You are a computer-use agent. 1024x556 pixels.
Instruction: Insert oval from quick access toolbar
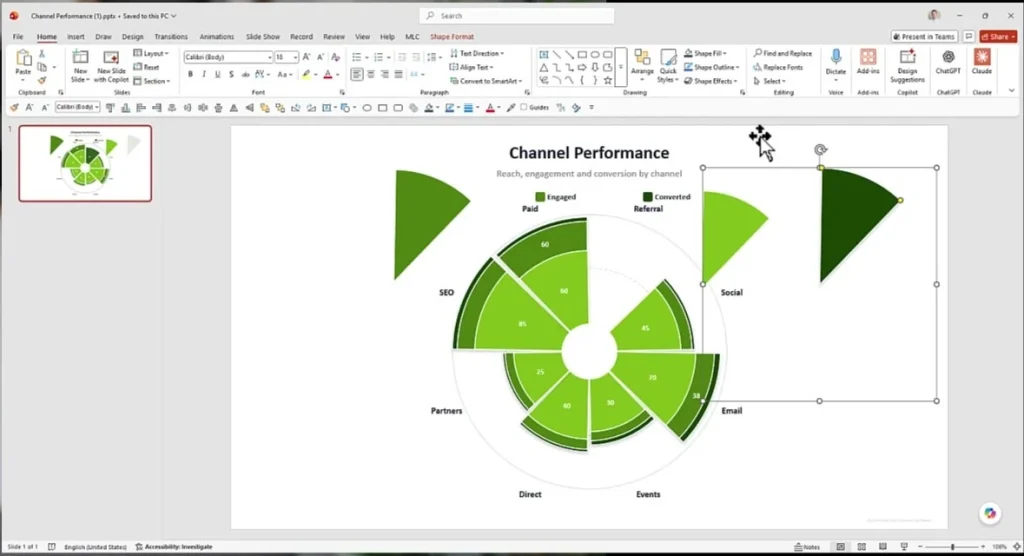pyautogui.click(x=367, y=108)
